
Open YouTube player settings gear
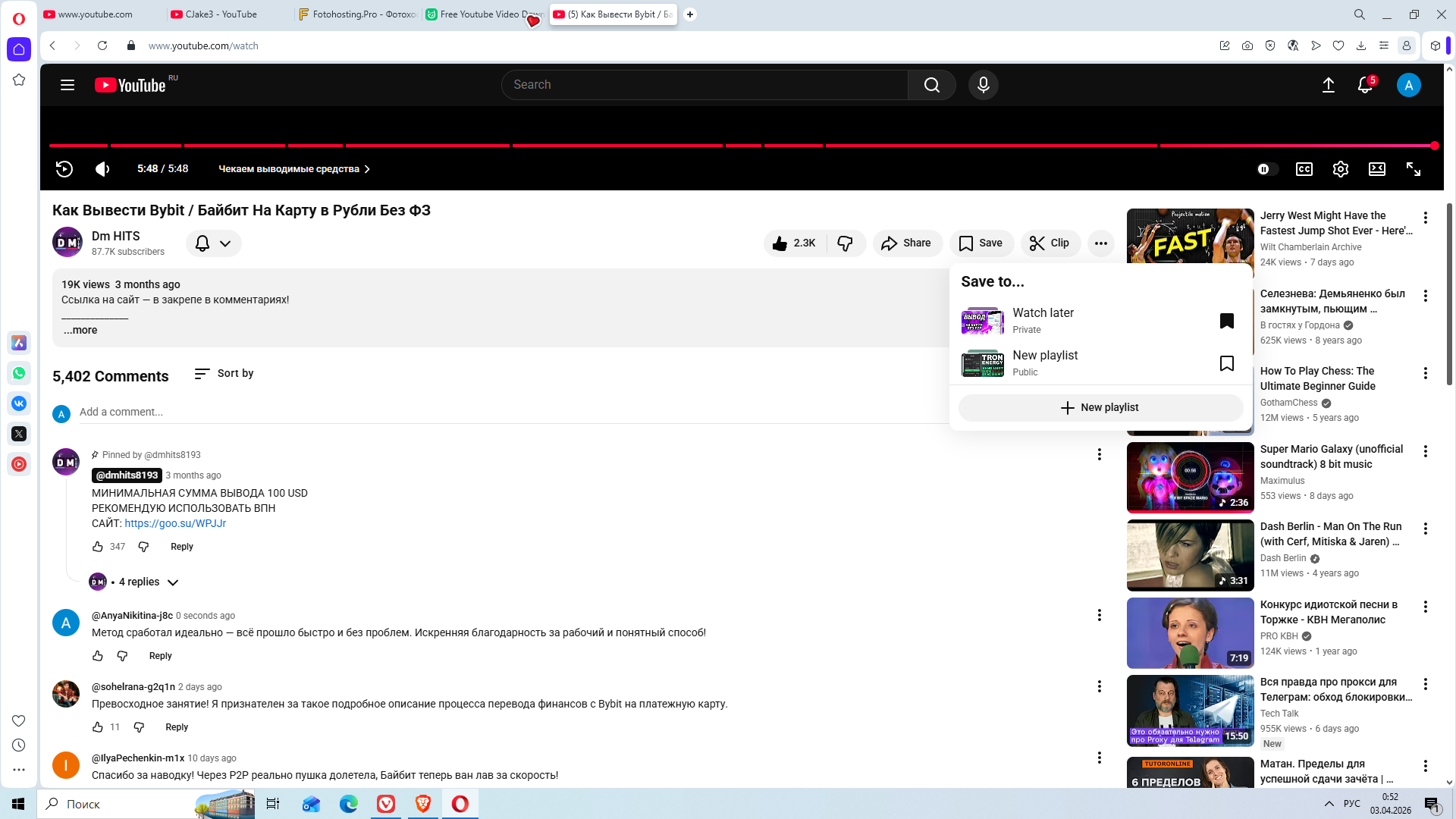(1340, 169)
